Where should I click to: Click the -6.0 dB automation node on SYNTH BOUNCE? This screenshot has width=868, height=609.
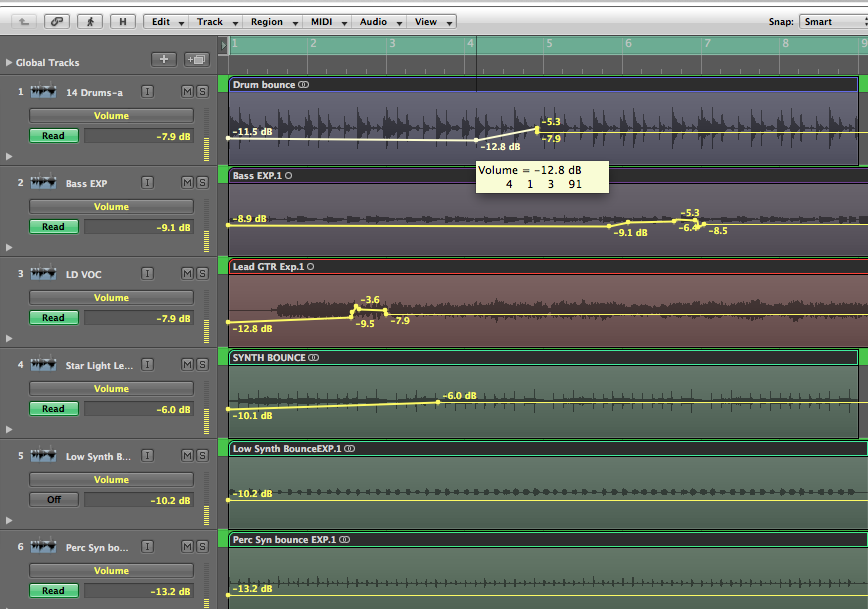[x=438, y=402]
